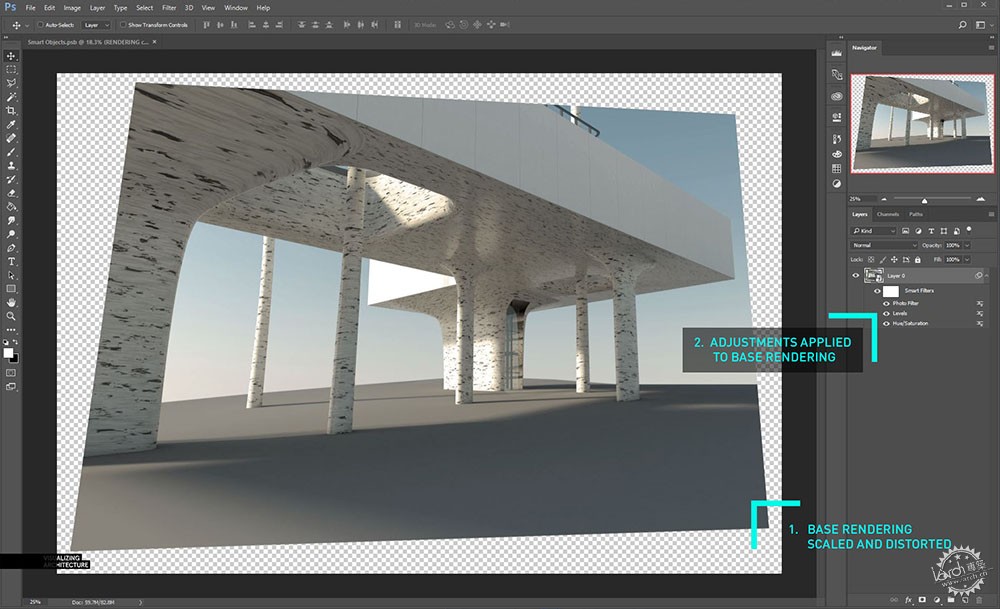Open the Opacity slider dropdown arrow

[x=967, y=246]
